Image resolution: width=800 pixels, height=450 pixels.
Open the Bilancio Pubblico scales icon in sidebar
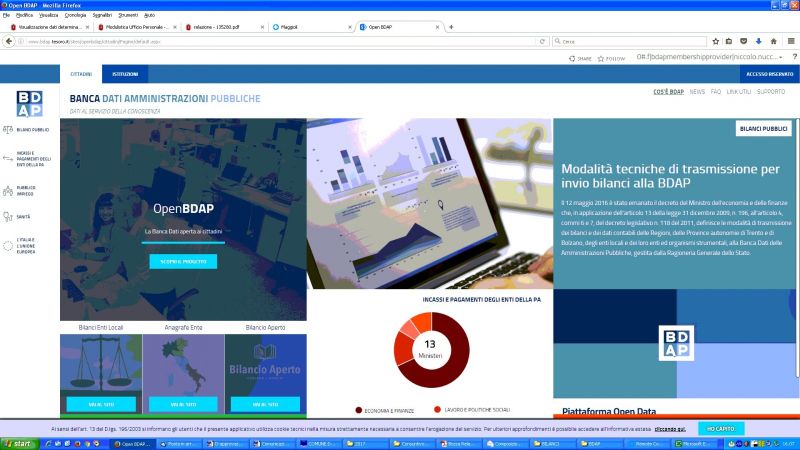tap(8, 130)
